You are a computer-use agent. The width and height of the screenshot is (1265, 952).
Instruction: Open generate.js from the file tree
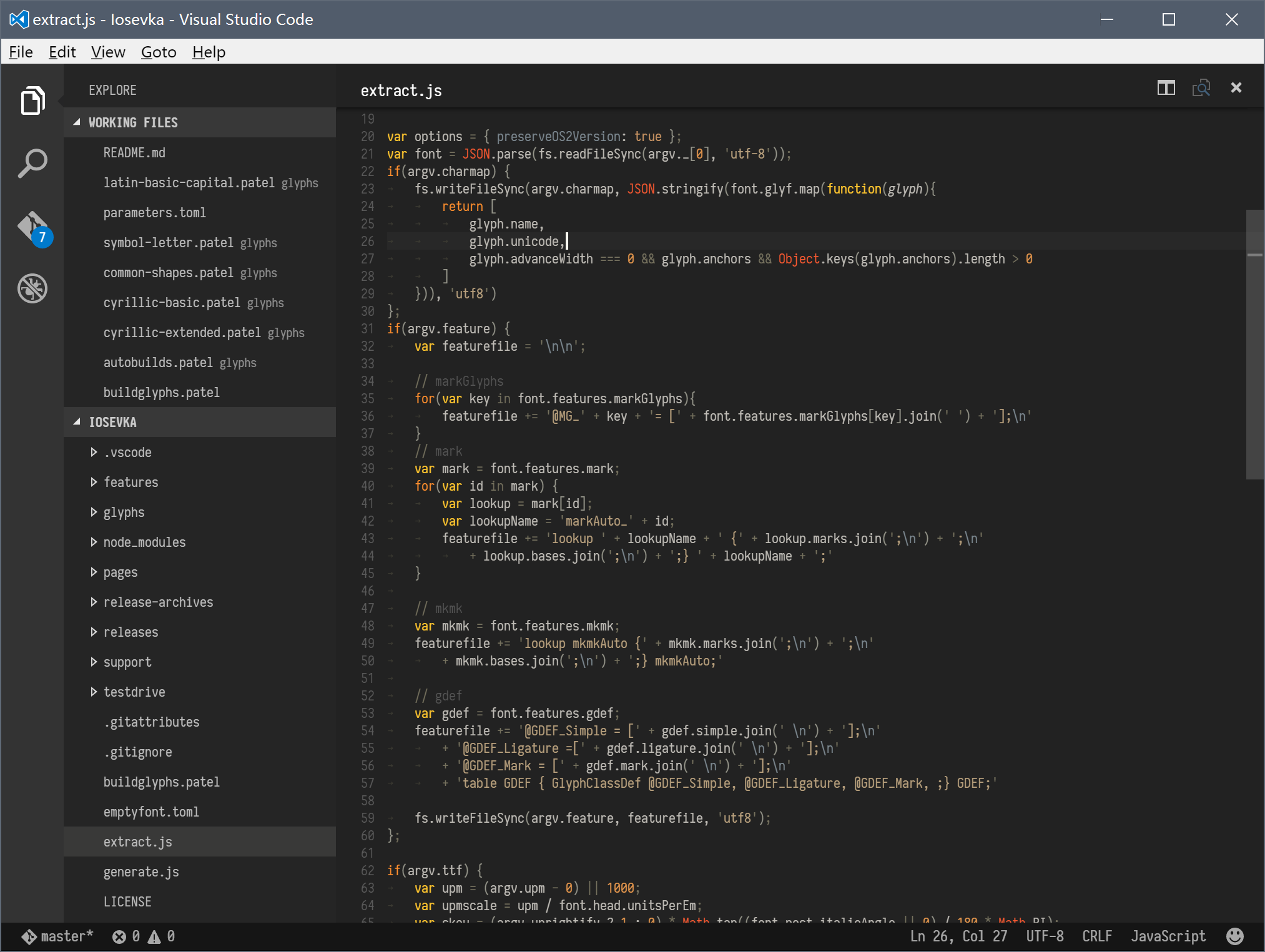[141, 871]
